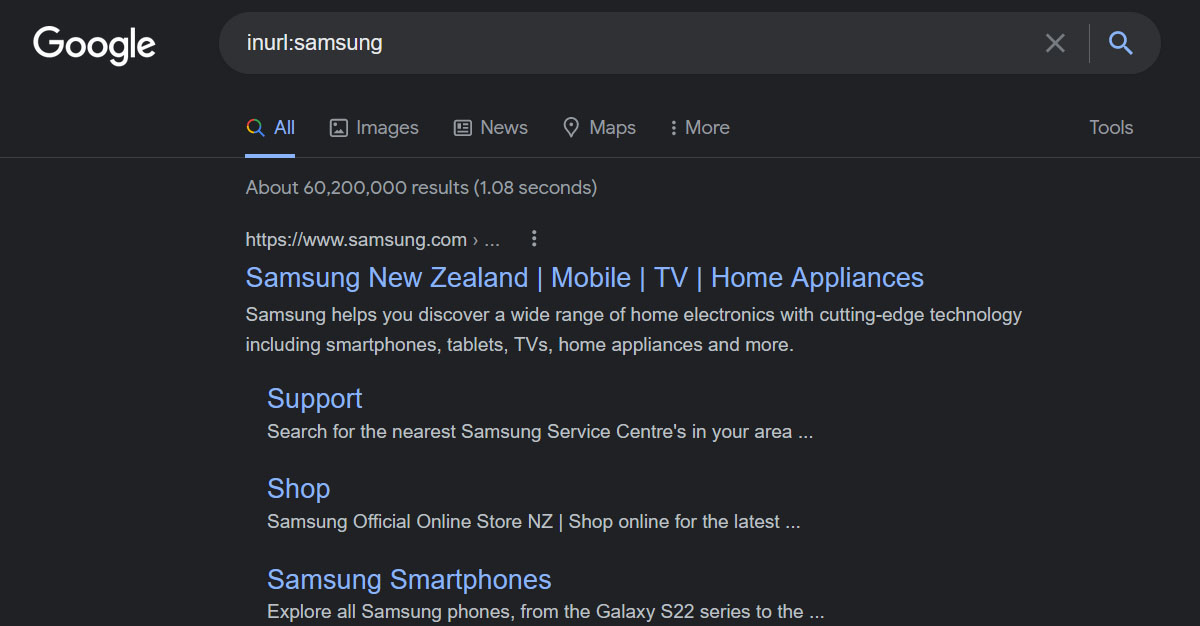Open the Support sitelink
Viewport: 1200px width, 626px height.
(314, 398)
